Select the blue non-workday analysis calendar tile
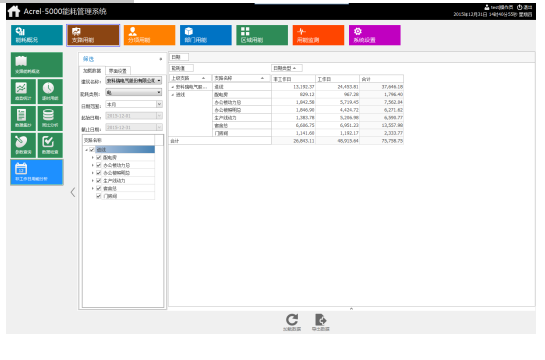Image resolution: width=545 pixels, height=360 pixels. (37, 172)
